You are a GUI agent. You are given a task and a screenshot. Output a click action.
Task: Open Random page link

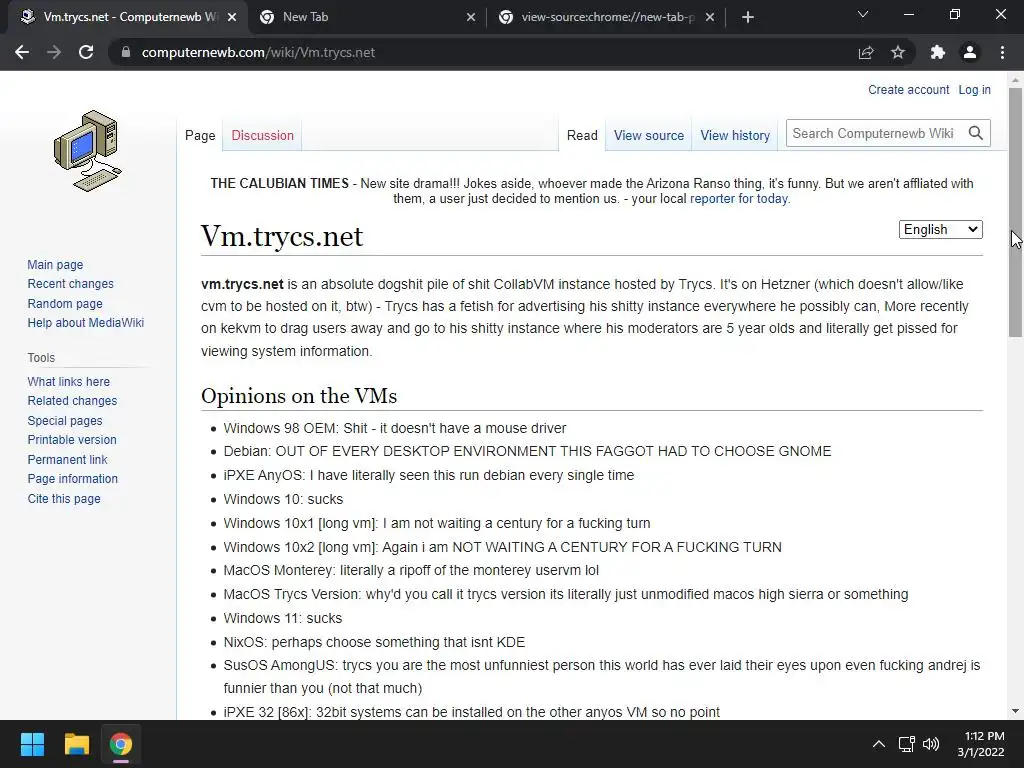65,303
